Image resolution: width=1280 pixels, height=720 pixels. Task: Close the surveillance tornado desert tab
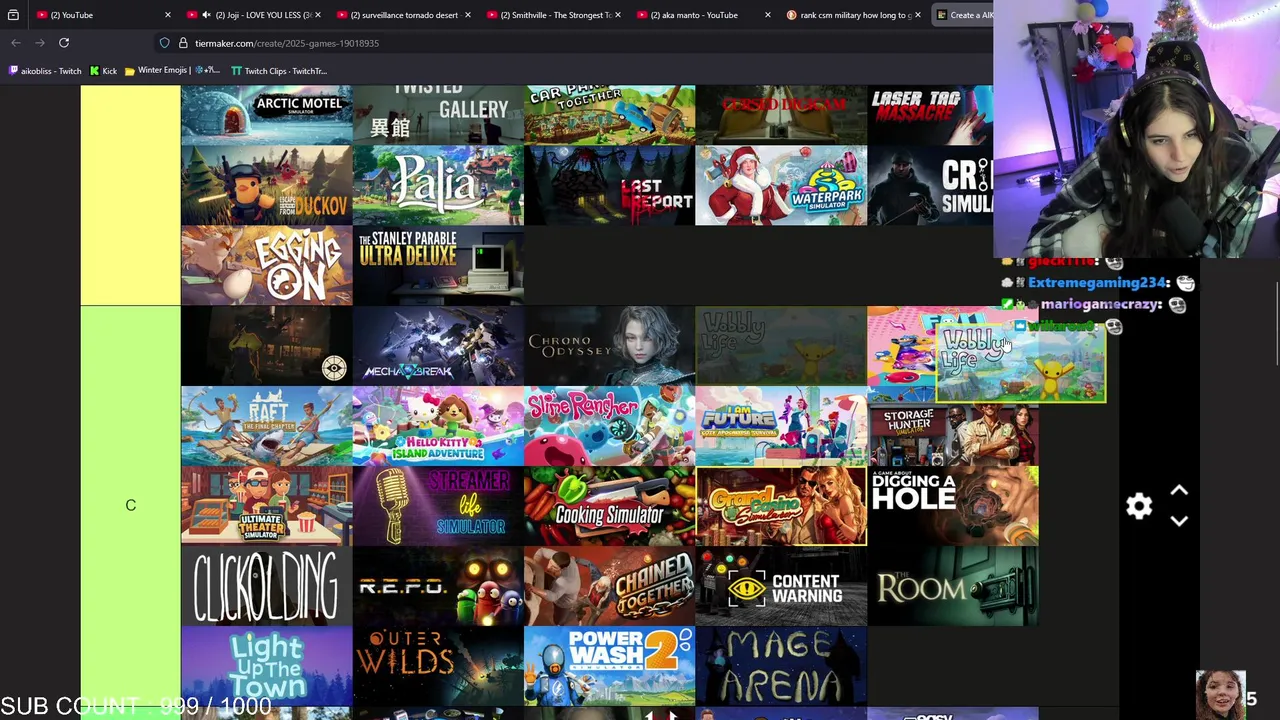[x=467, y=15]
